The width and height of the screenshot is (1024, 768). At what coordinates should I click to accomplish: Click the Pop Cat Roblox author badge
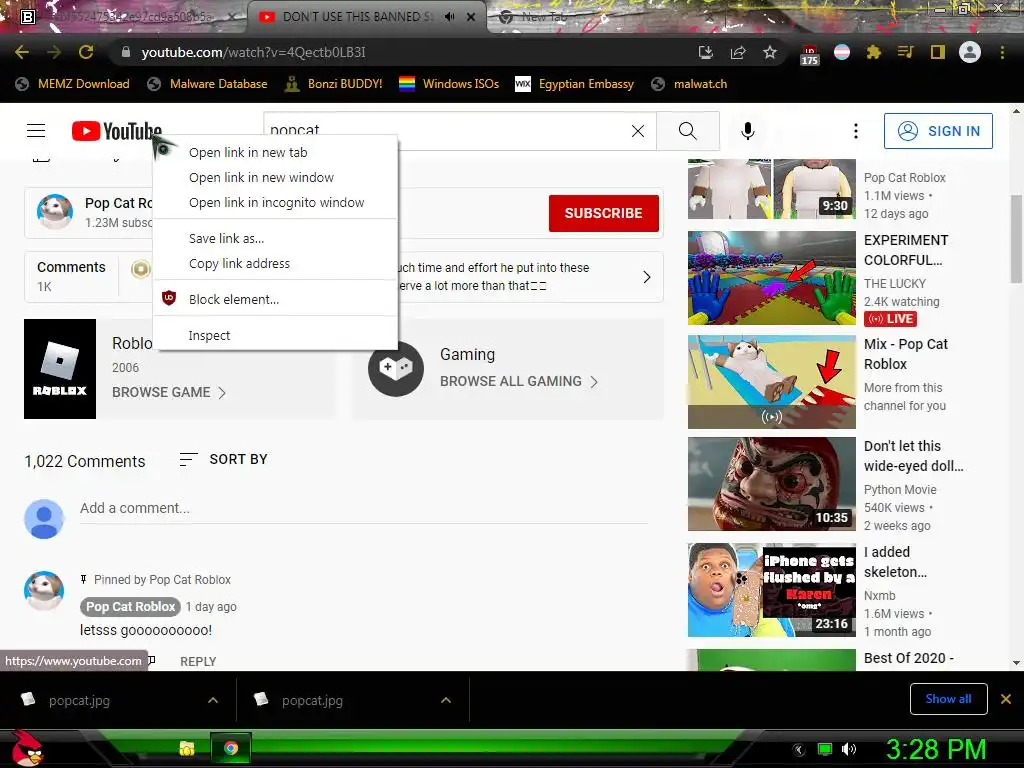(131, 607)
